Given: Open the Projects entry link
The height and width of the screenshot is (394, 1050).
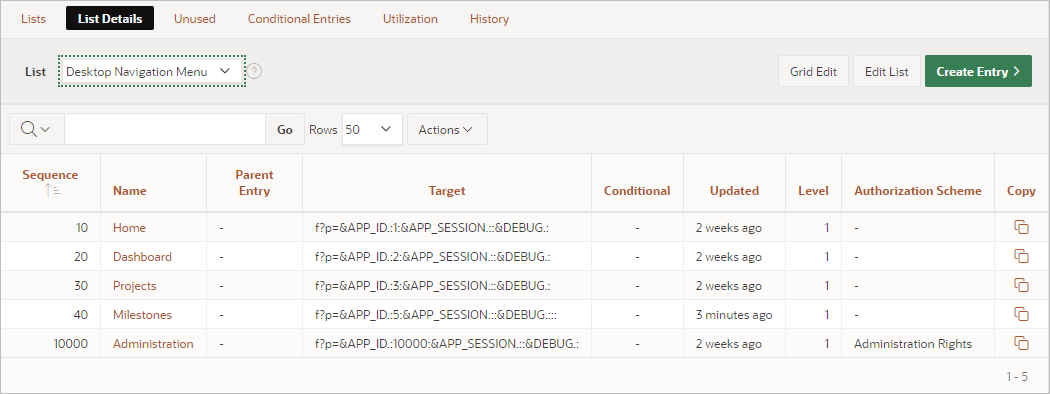Looking at the screenshot, I should (135, 285).
